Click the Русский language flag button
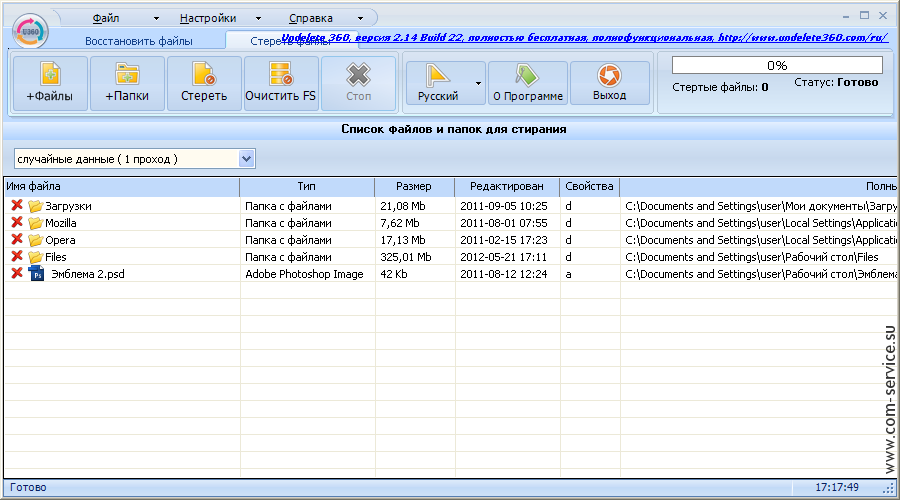 click(439, 83)
